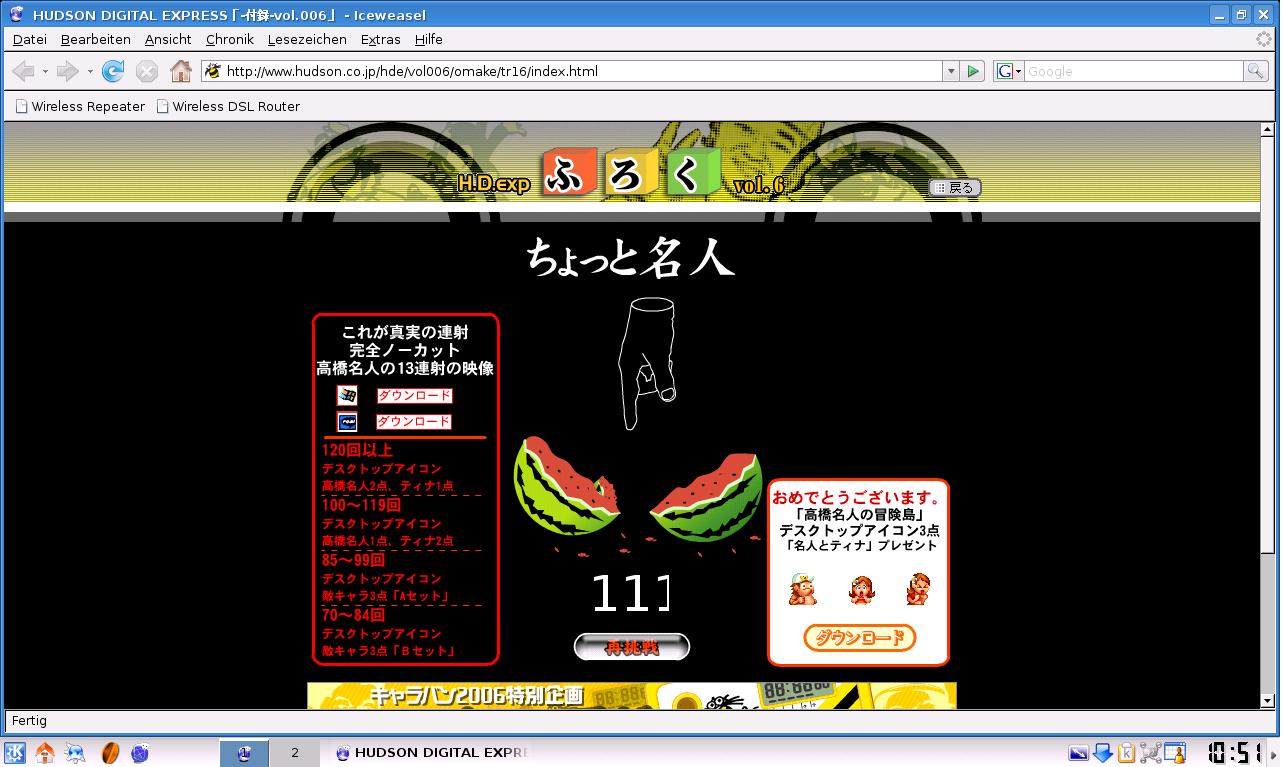Click the vertical scrollbar thumb

[1268, 344]
